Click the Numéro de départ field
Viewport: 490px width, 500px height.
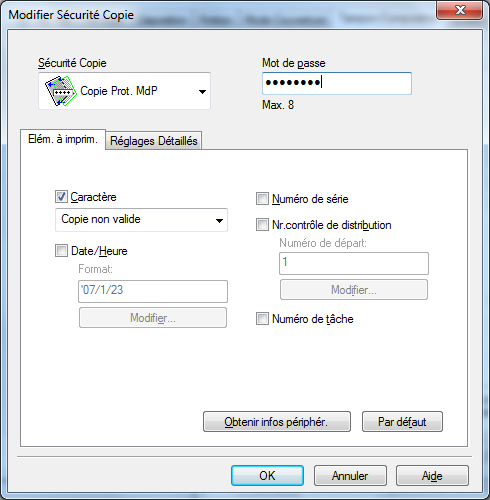click(x=354, y=263)
